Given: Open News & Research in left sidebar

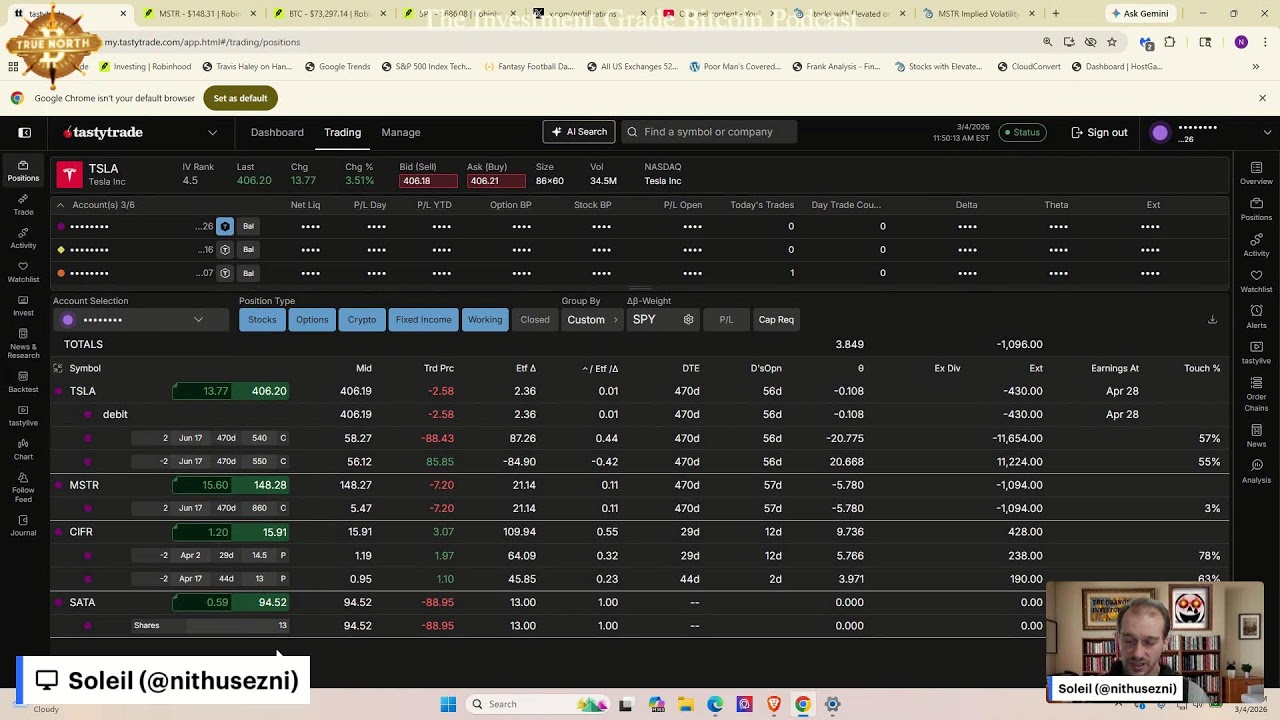Looking at the screenshot, I should pyautogui.click(x=23, y=345).
